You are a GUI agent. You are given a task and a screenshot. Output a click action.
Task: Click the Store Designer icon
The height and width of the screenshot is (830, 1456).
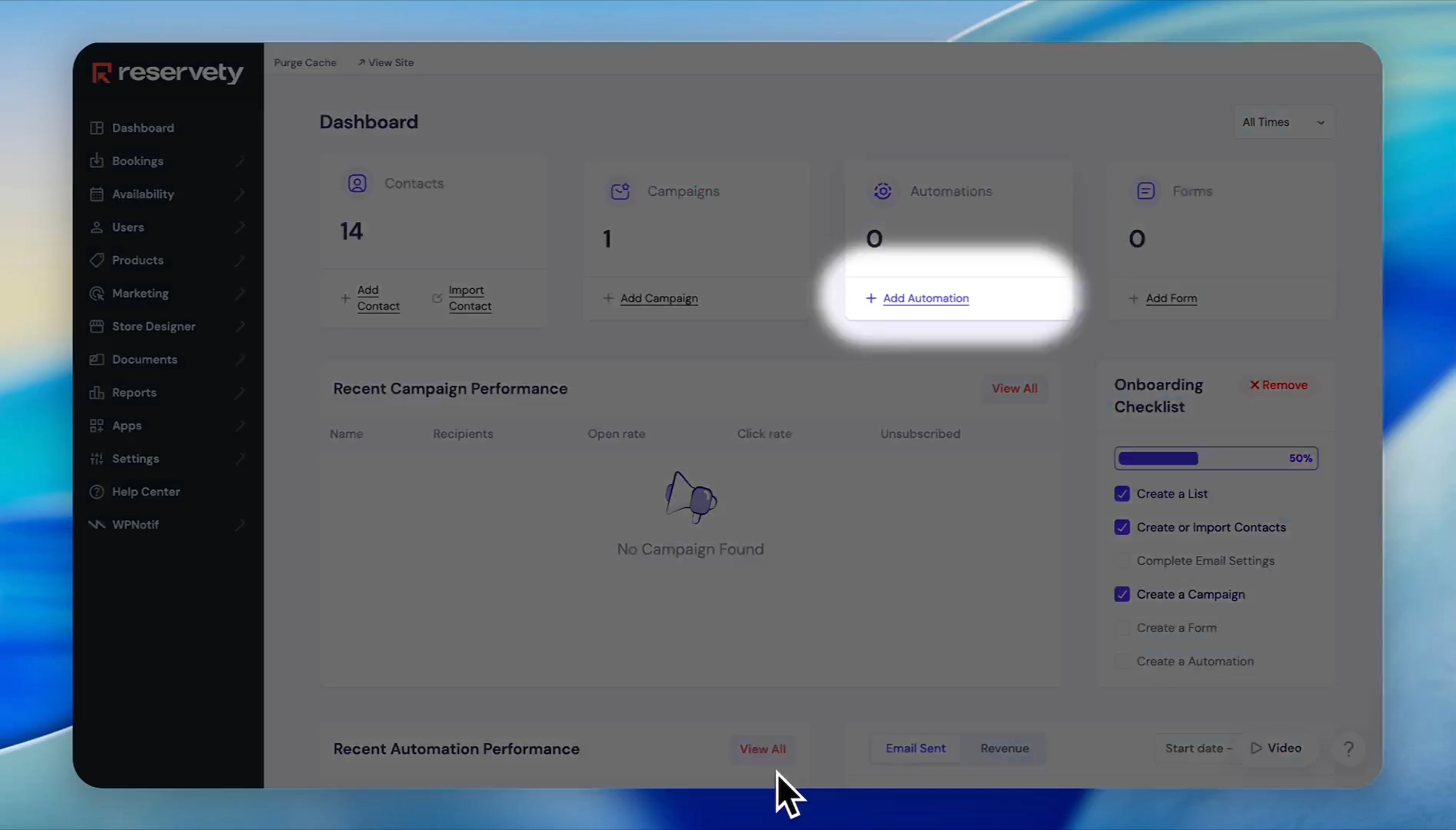(96, 326)
